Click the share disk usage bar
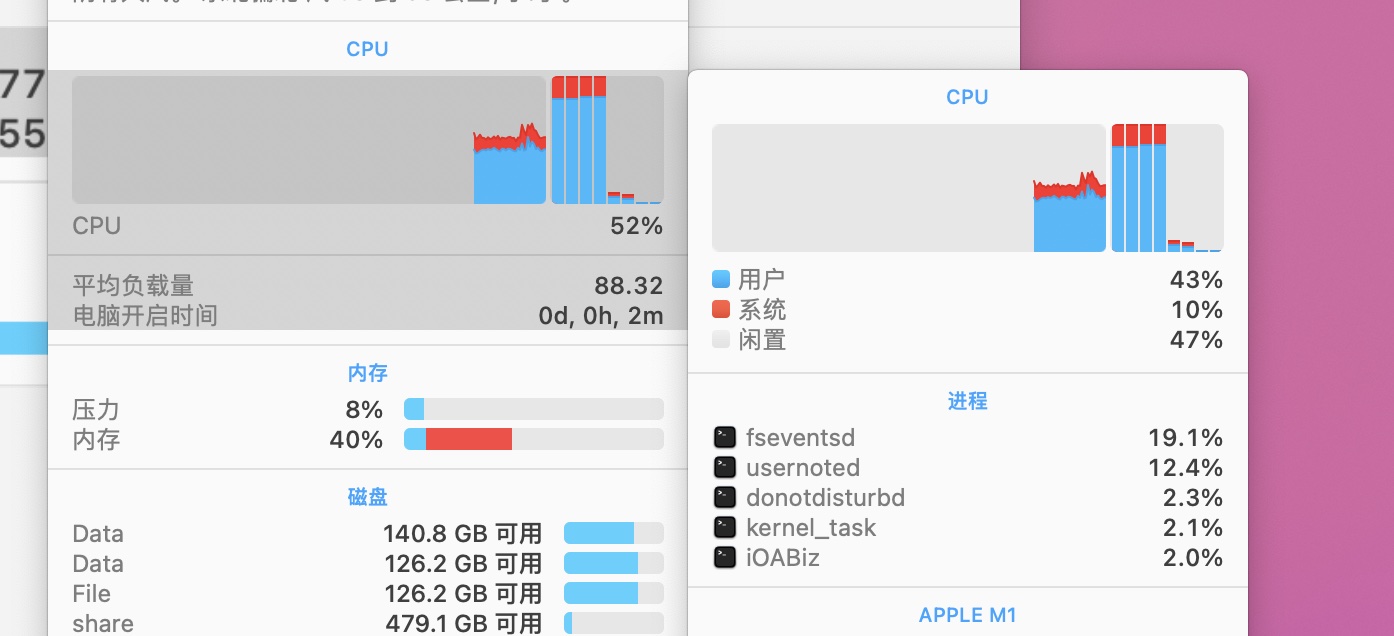This screenshot has height=636, width=1394. pos(613,623)
